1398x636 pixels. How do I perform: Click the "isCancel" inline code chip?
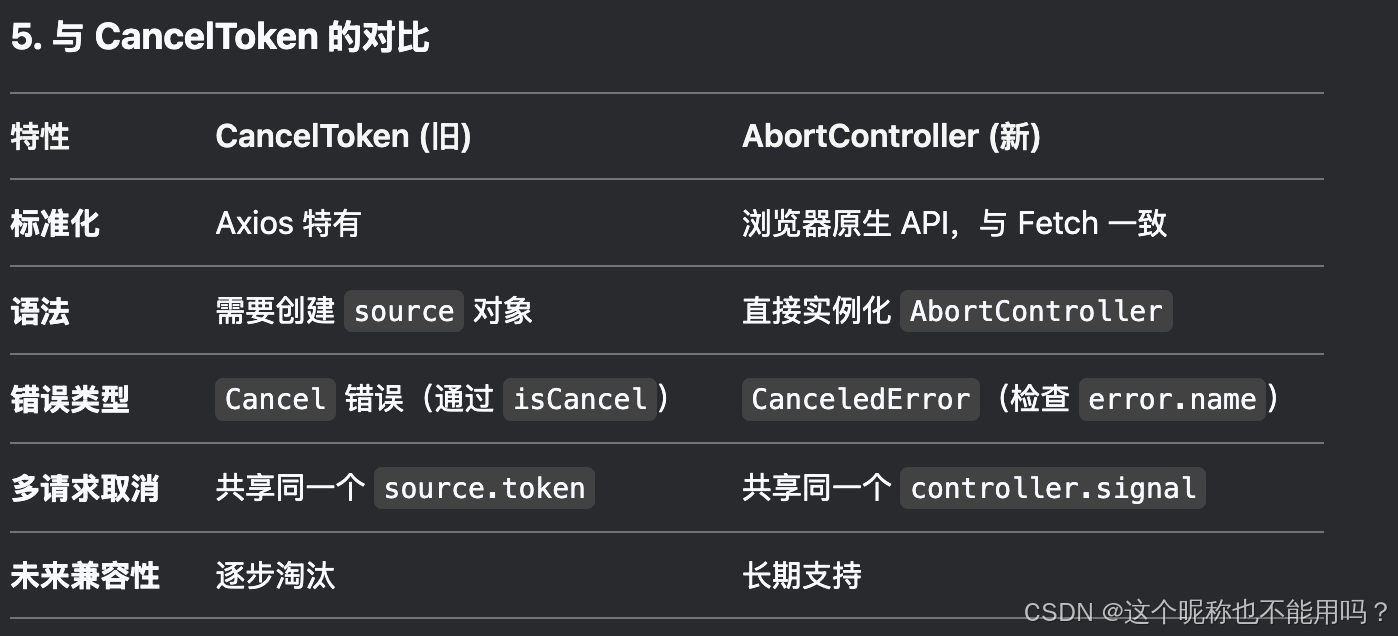coord(580,400)
